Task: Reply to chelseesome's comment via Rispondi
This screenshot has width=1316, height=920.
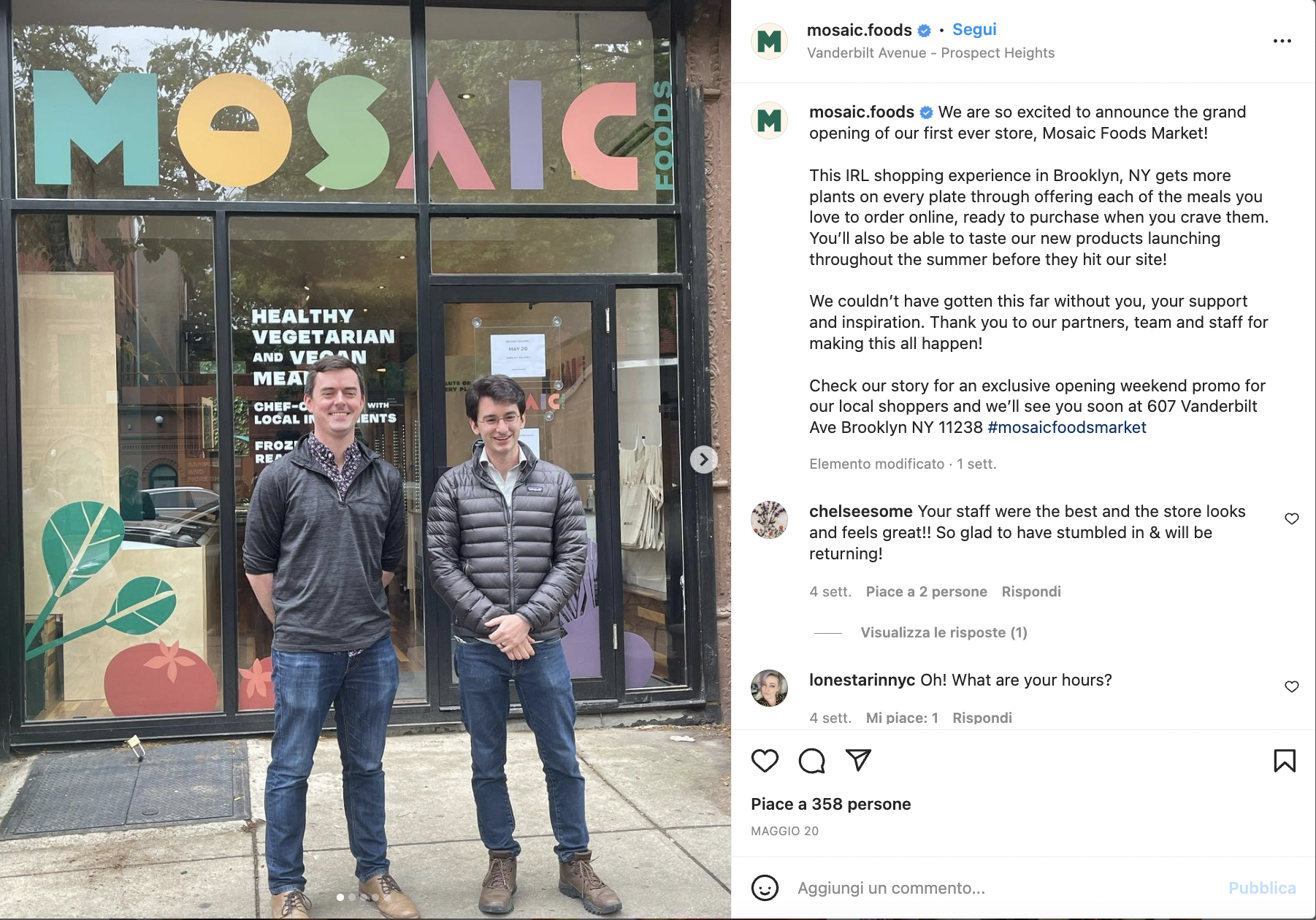Action: 1031,591
